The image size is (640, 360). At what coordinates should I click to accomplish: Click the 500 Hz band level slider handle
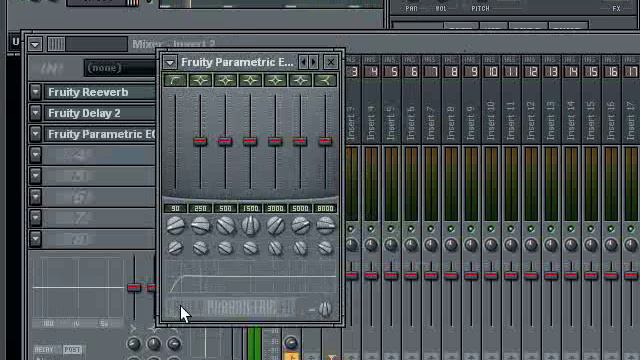[225, 141]
